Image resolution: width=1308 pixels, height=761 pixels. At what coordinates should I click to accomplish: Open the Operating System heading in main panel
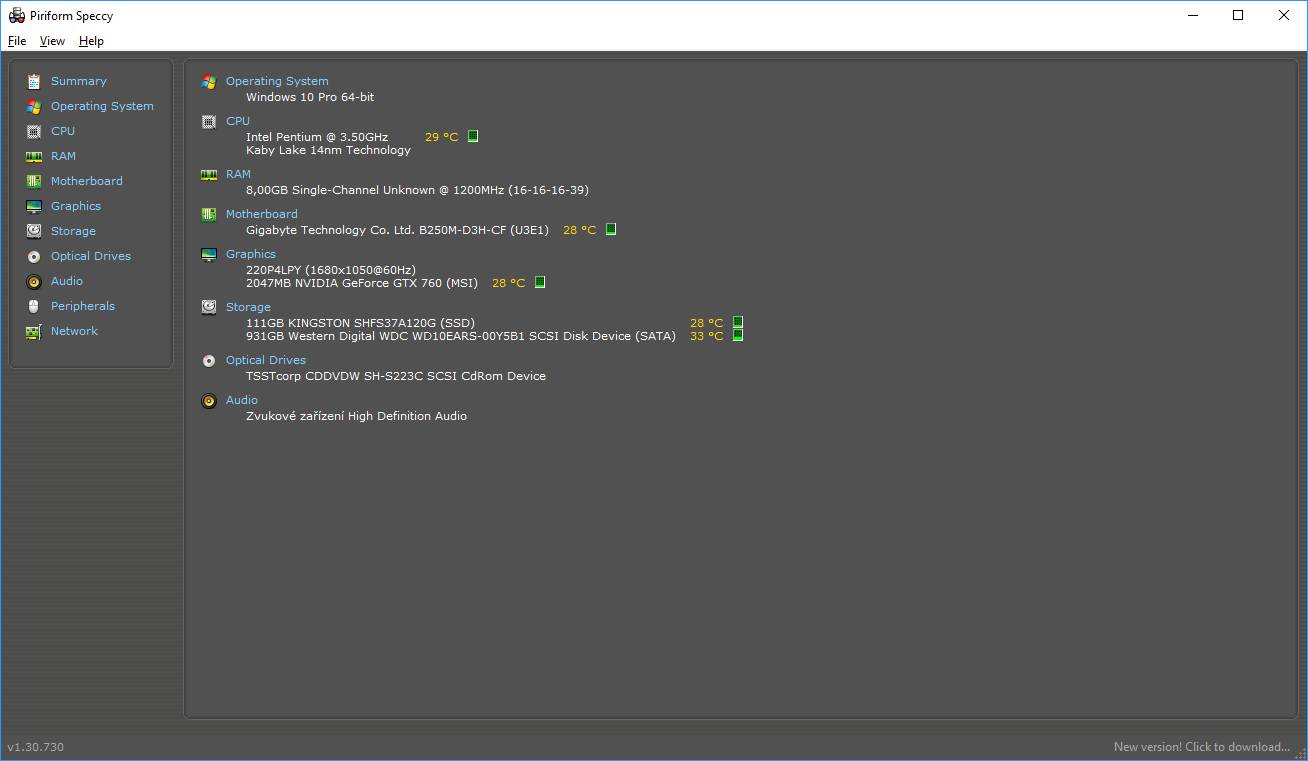coord(277,81)
